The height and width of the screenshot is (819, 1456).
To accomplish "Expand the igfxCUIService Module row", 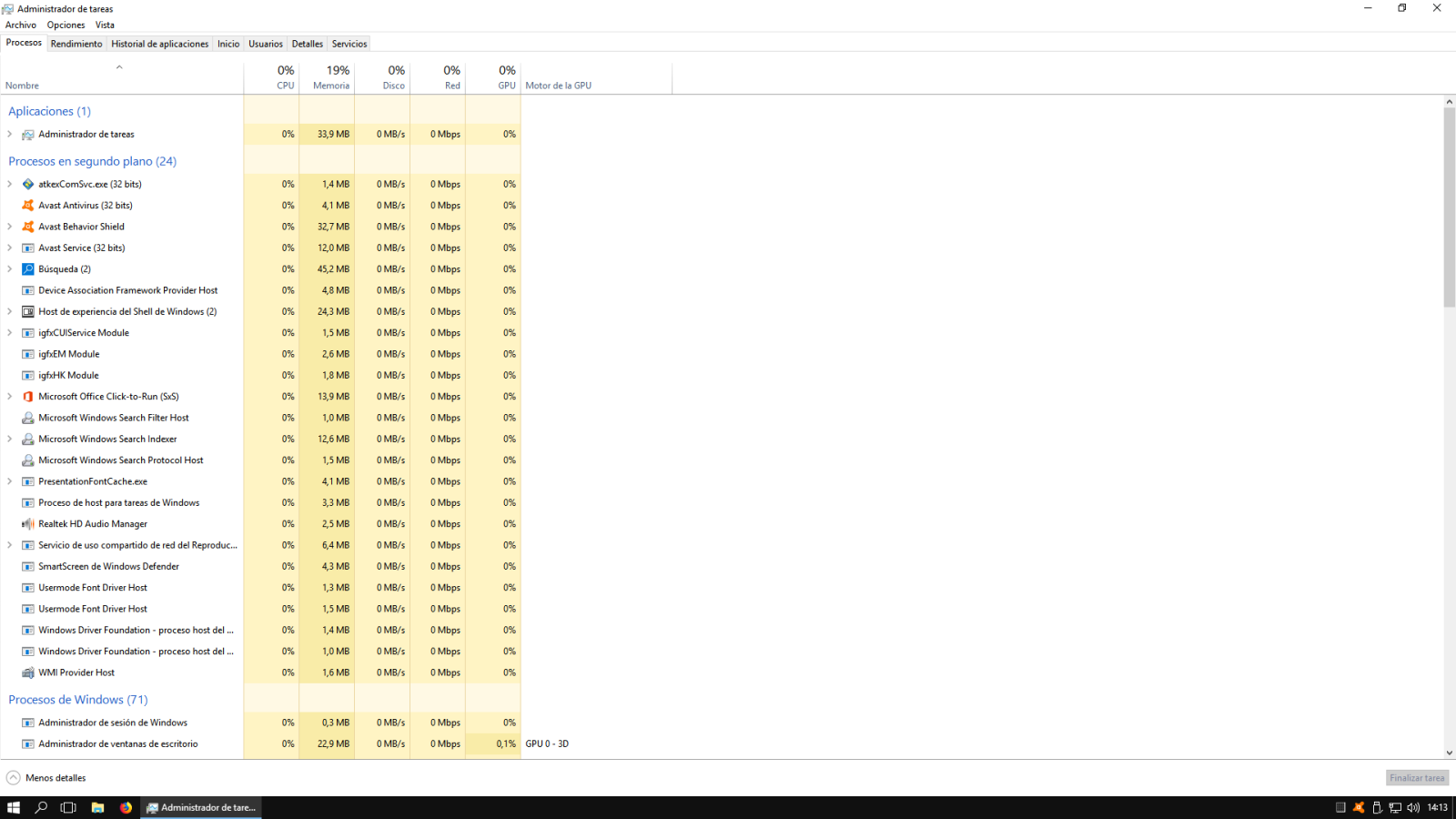I will (x=10, y=333).
